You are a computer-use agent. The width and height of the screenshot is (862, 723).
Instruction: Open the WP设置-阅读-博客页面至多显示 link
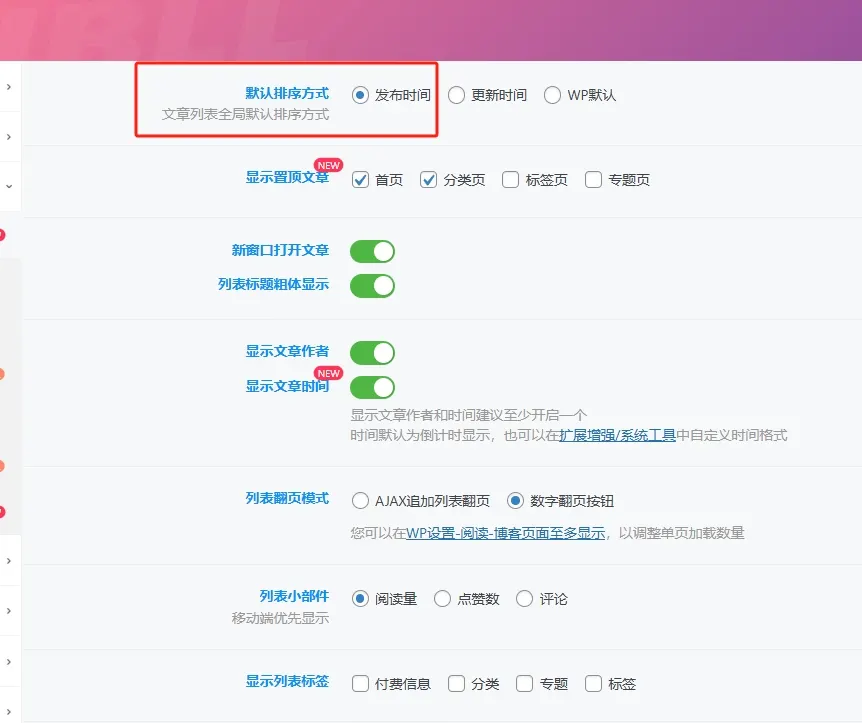coord(506,533)
